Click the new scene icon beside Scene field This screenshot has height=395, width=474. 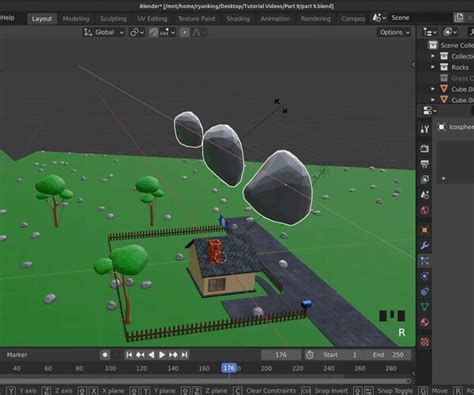click(x=459, y=18)
